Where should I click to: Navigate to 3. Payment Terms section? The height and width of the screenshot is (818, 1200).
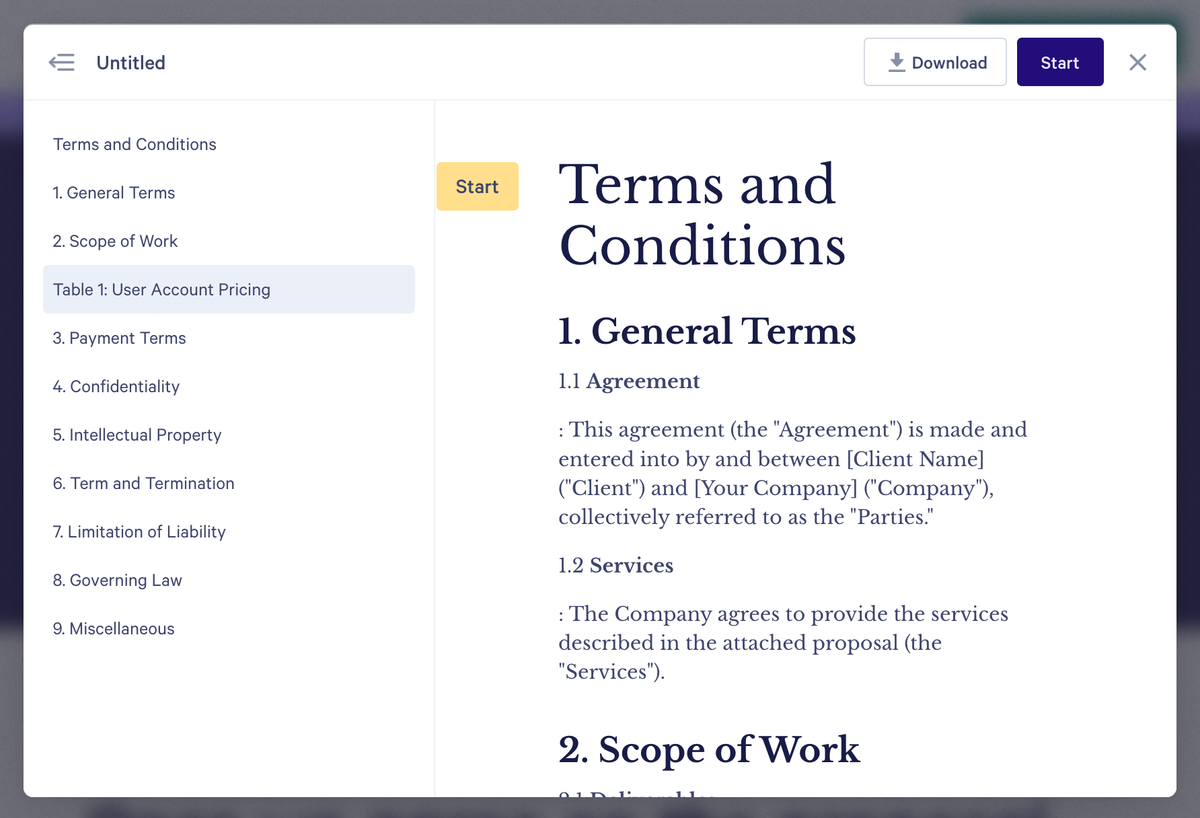[x=229, y=338]
